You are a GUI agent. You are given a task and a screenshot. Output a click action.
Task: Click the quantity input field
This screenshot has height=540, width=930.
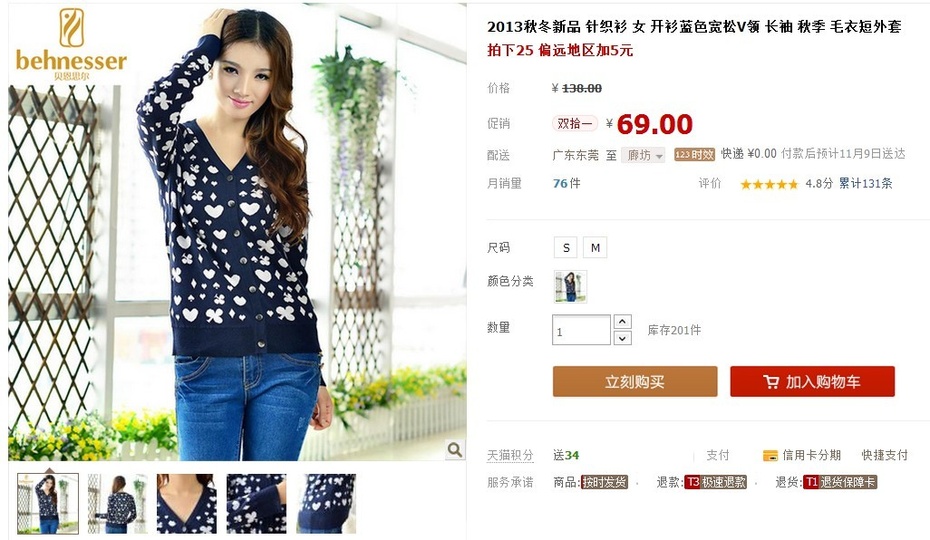(581, 330)
